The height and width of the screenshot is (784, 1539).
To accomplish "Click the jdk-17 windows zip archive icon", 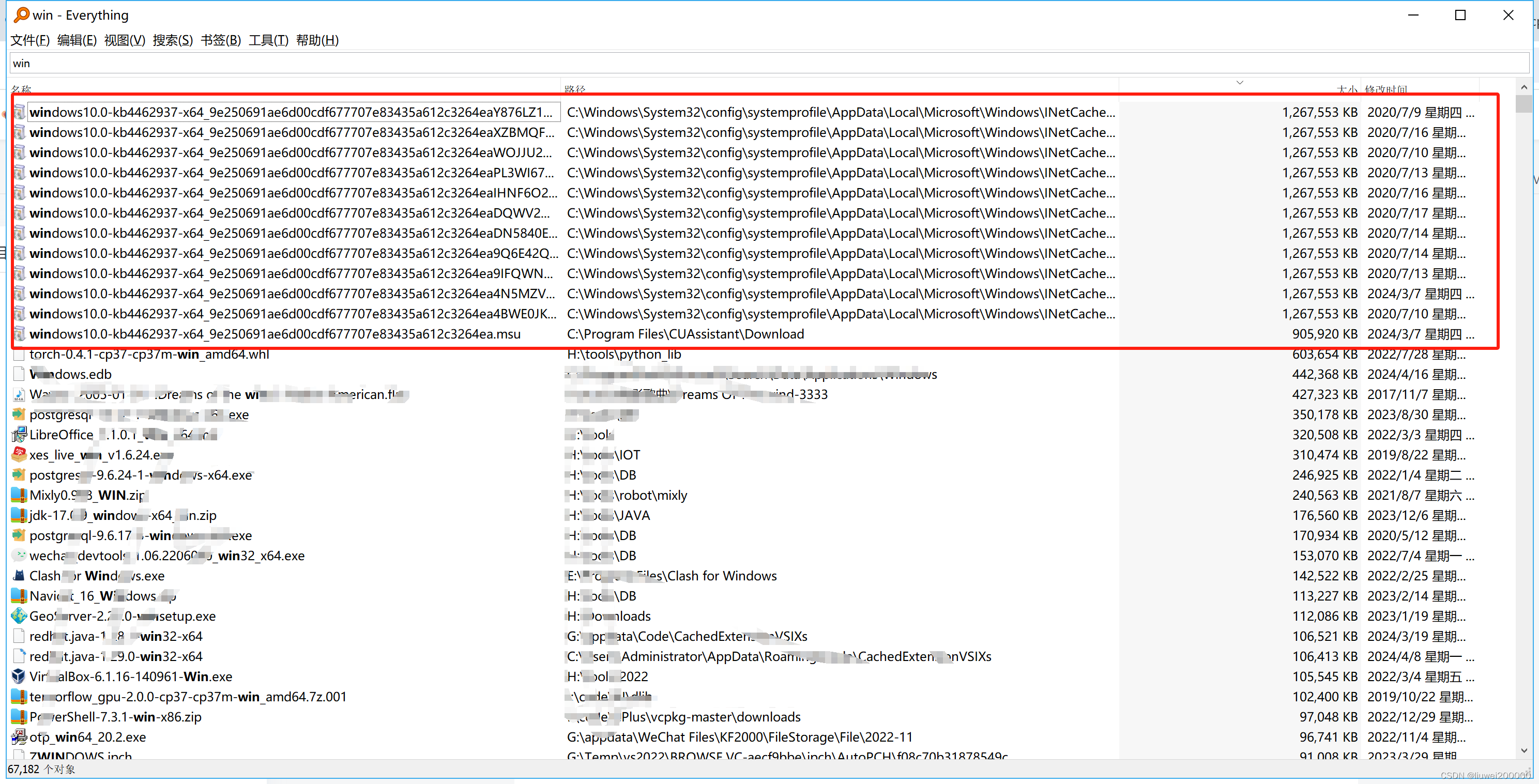I will pos(18,515).
